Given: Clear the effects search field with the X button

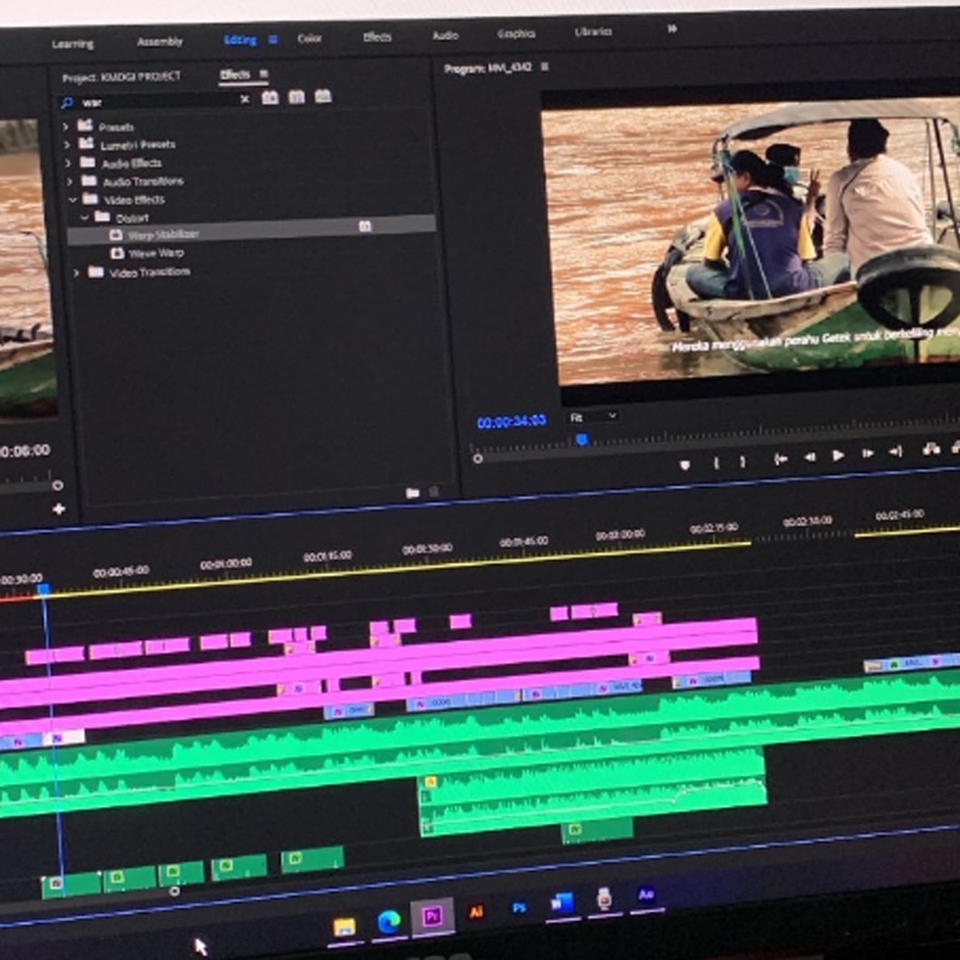Looking at the screenshot, I should (243, 101).
